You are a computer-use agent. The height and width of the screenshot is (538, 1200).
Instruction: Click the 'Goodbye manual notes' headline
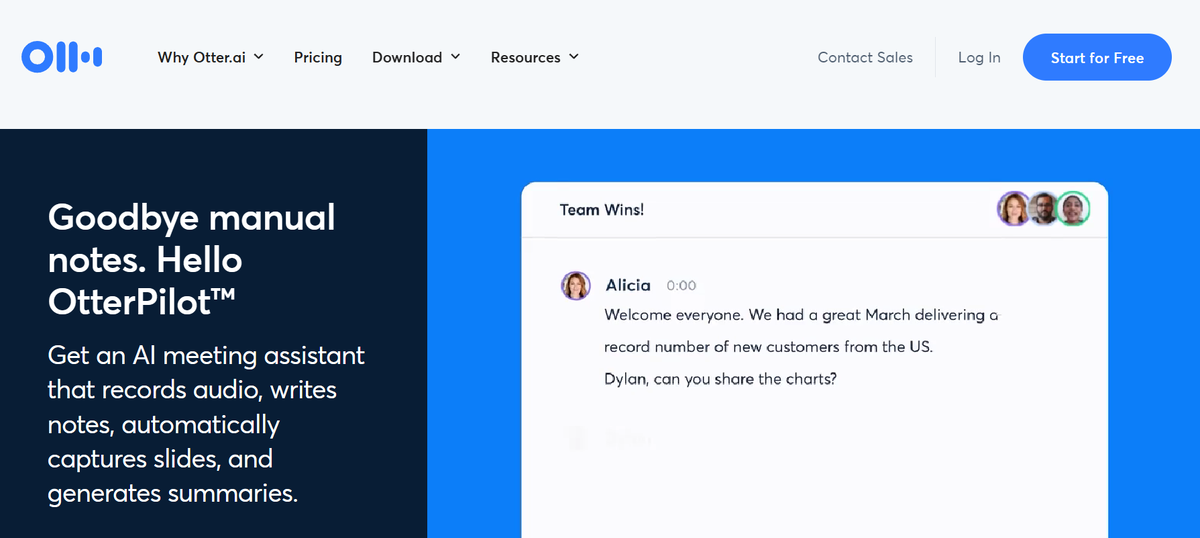192,260
